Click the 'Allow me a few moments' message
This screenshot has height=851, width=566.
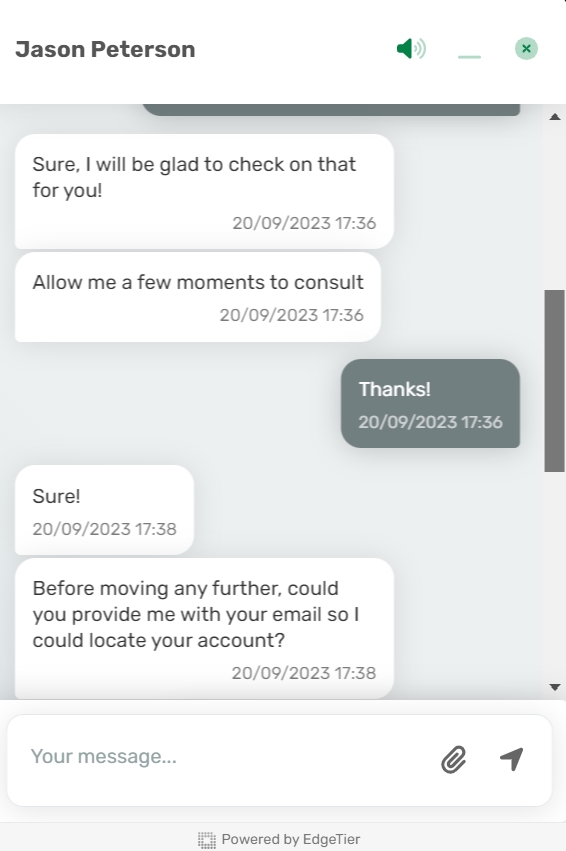(198, 297)
